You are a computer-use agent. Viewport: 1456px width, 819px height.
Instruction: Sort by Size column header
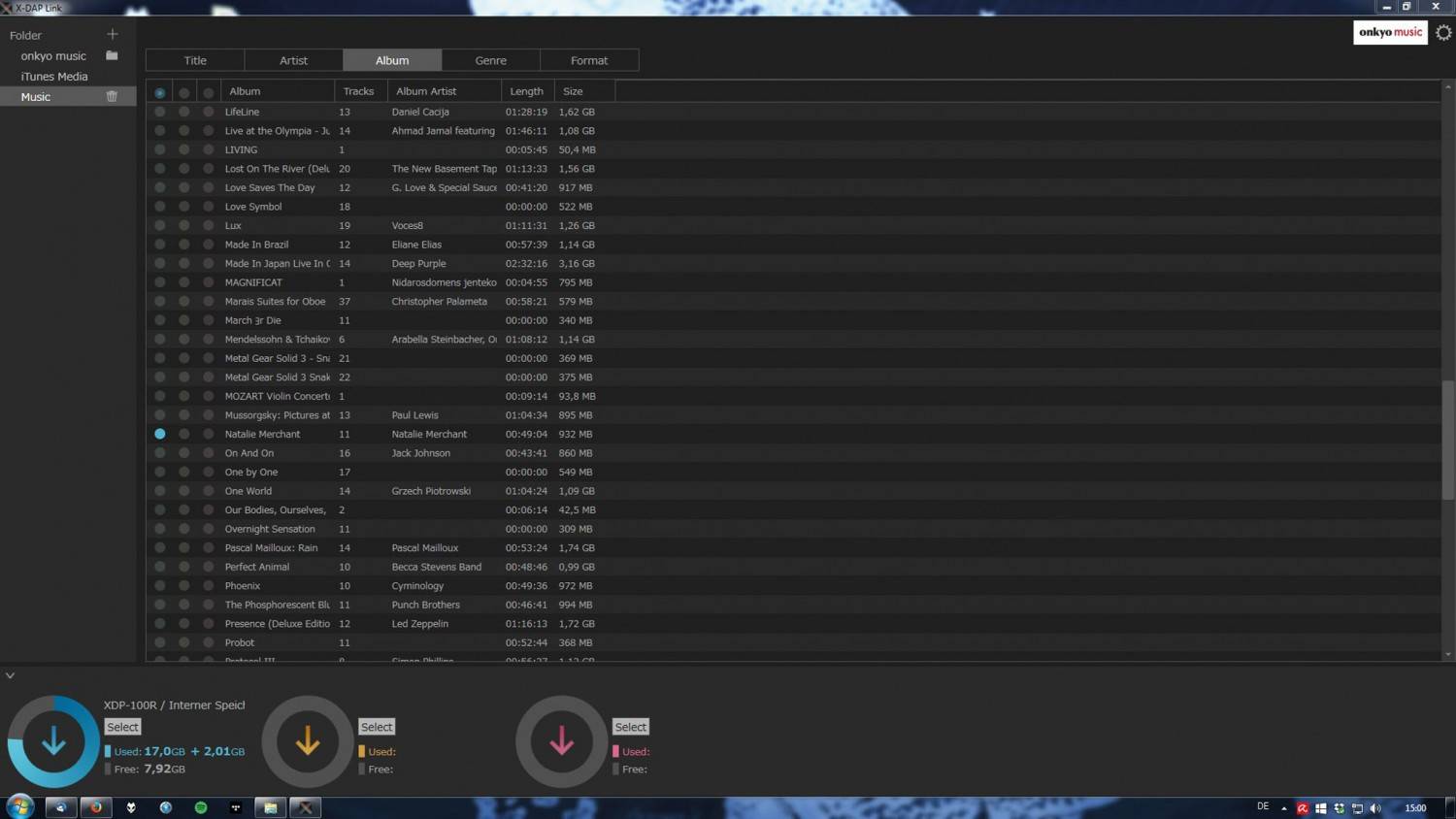(584, 91)
